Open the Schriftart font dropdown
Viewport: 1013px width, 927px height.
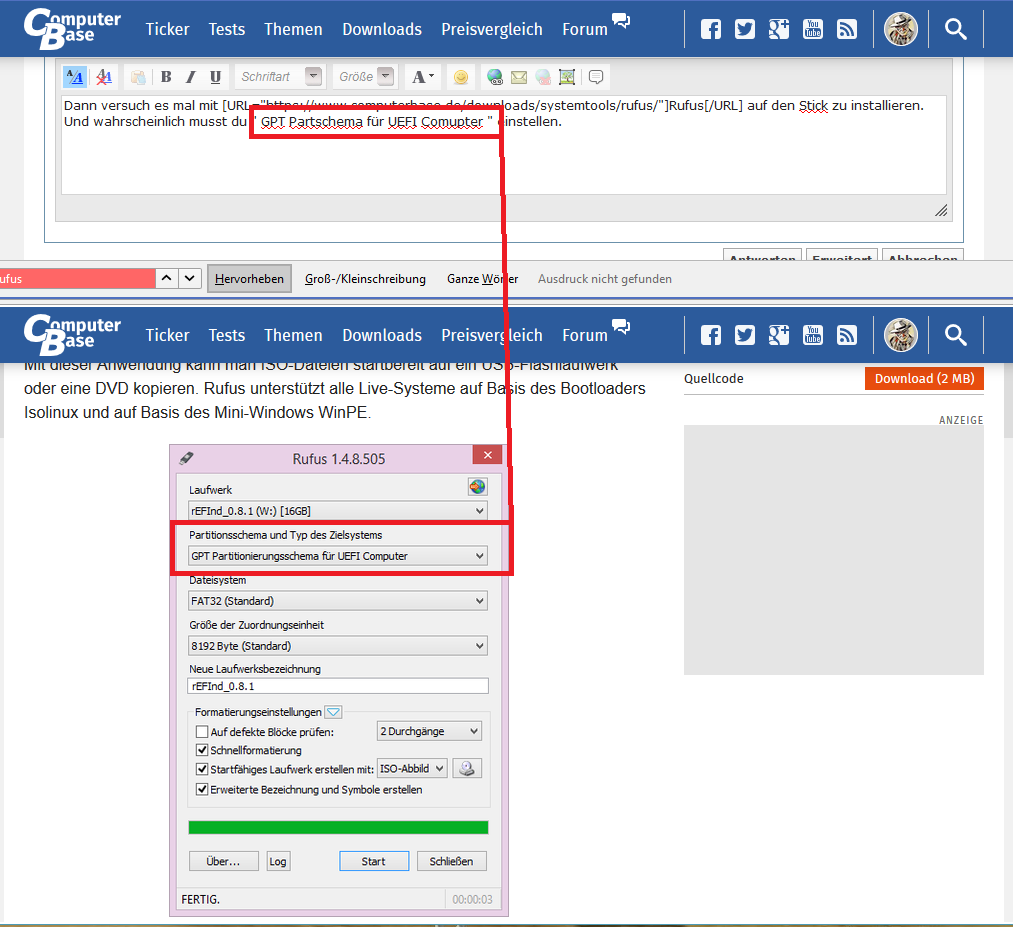point(279,77)
